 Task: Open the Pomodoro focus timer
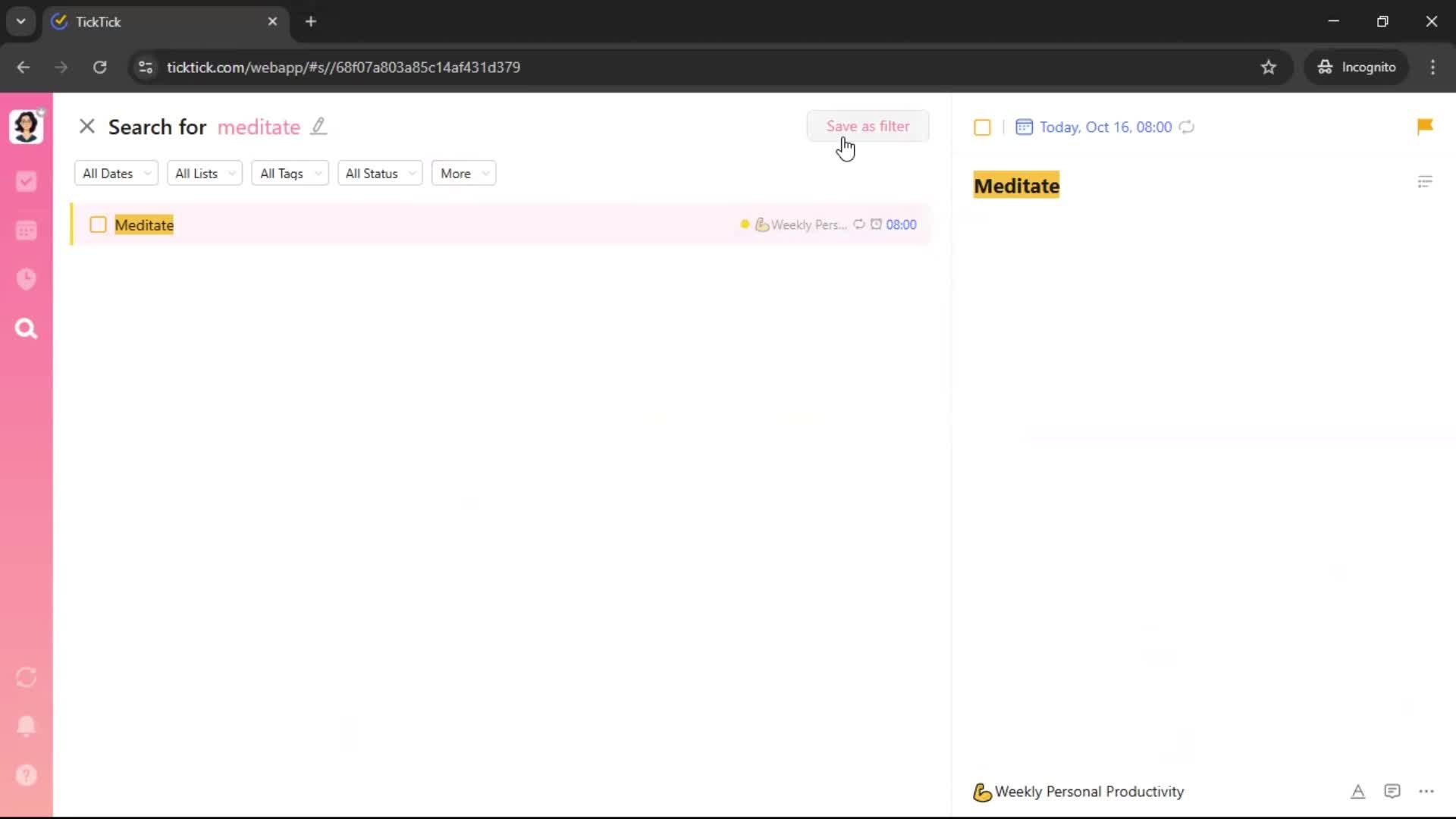click(27, 279)
